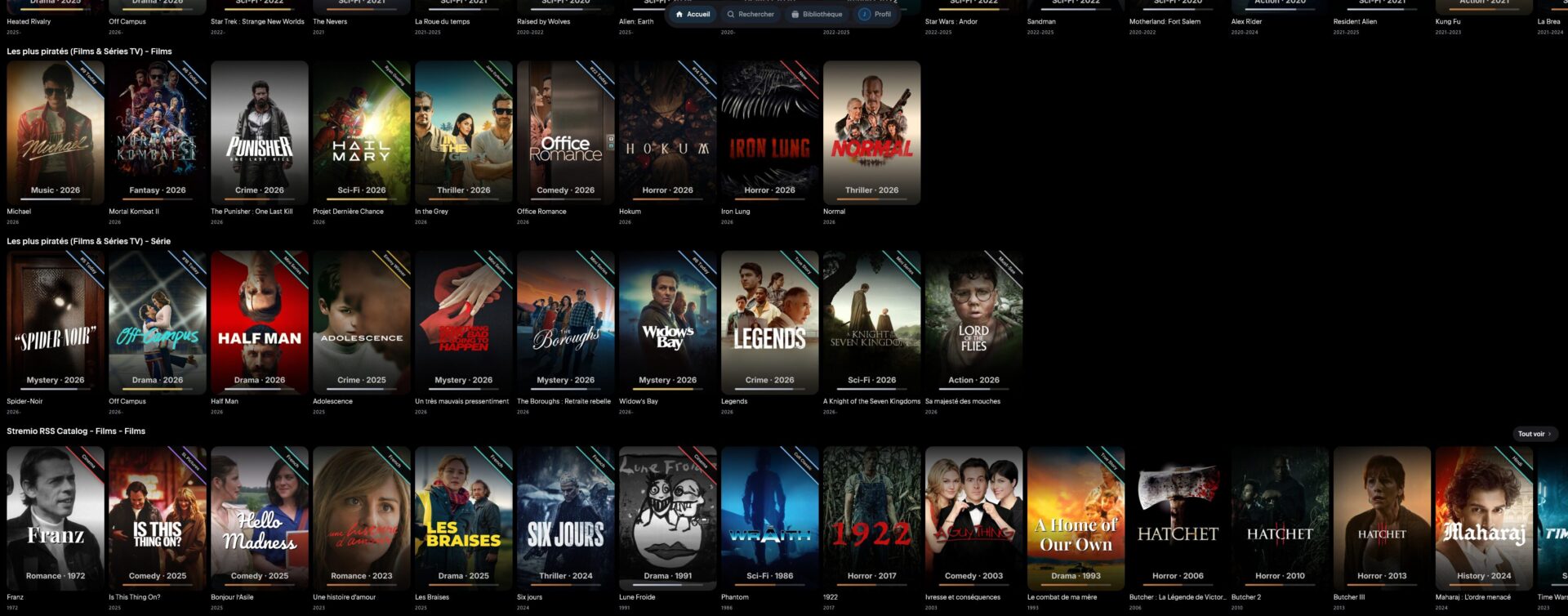Open the Normal thriller poster
This screenshot has height=616, width=1568.
click(x=872, y=132)
